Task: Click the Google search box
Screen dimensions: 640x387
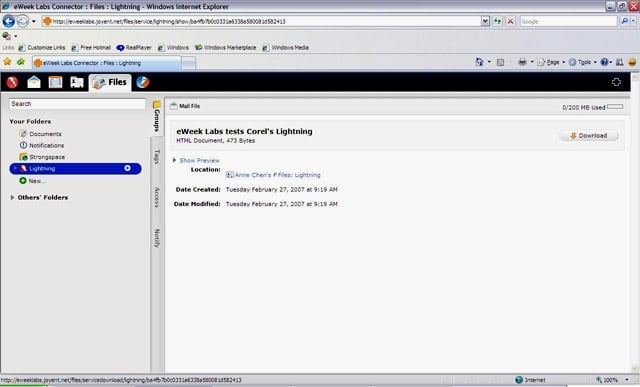Action: point(568,21)
